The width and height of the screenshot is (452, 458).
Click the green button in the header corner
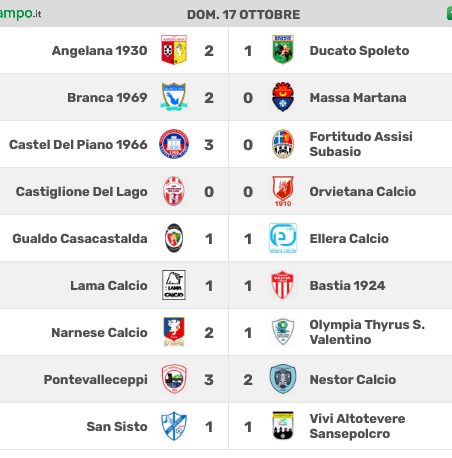(x=449, y=14)
